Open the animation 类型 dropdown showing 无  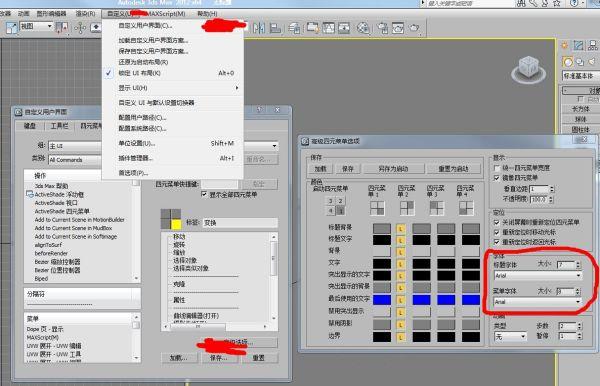tap(510, 337)
